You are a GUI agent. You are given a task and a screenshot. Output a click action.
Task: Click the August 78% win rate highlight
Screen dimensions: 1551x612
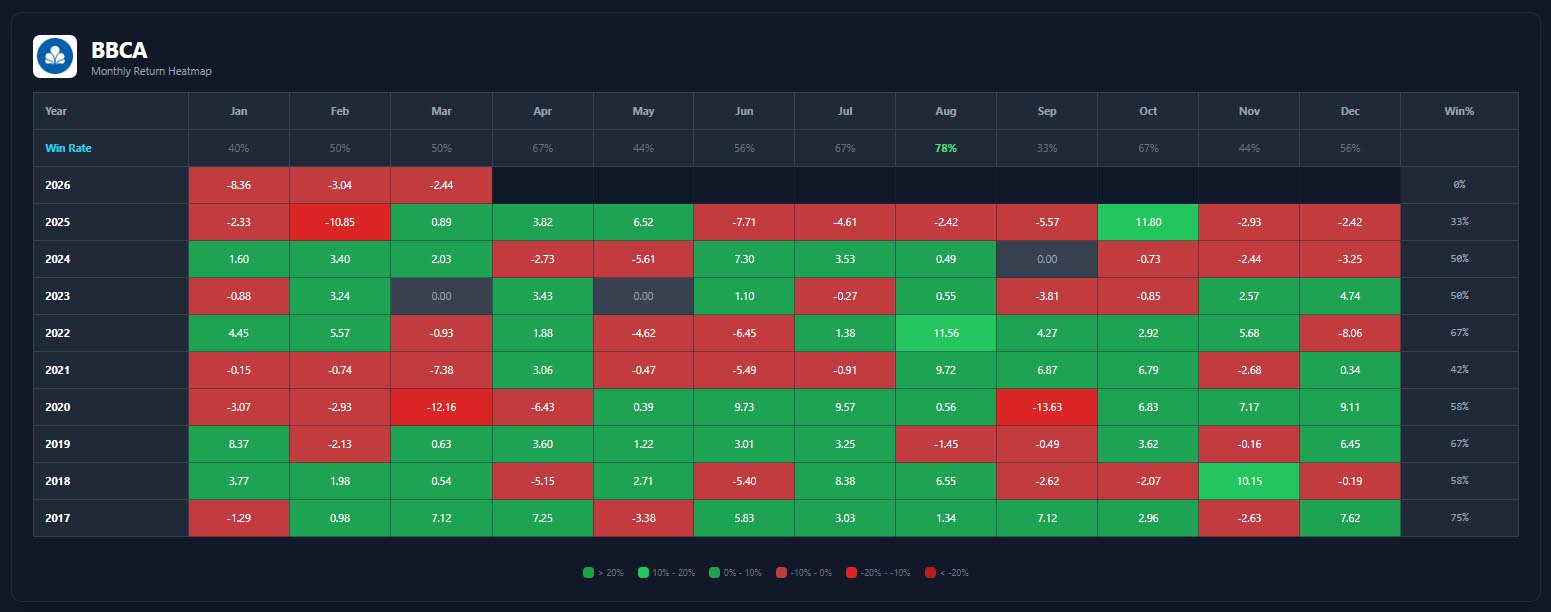coord(945,148)
